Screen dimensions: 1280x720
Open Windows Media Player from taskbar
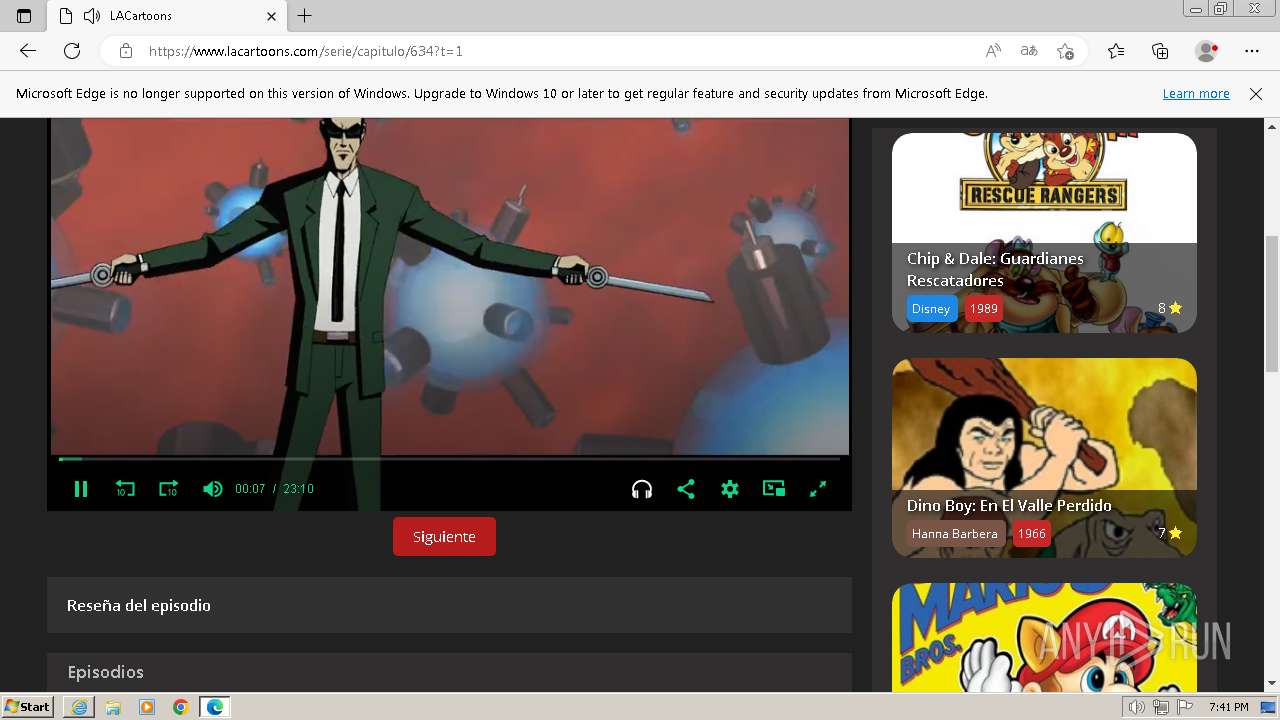pos(147,707)
